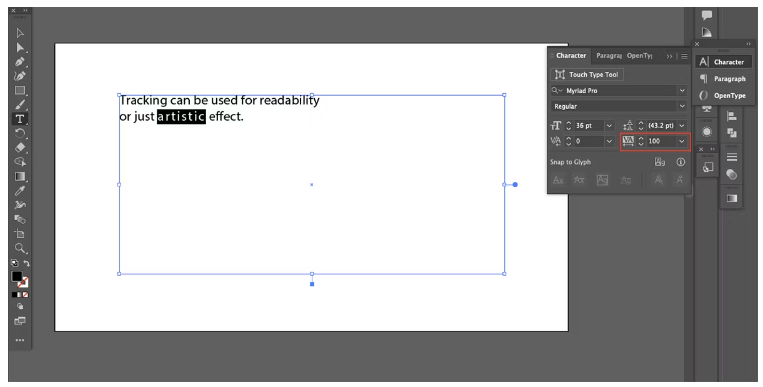763x387 pixels.
Task: Click the None color button
Action: [26, 295]
